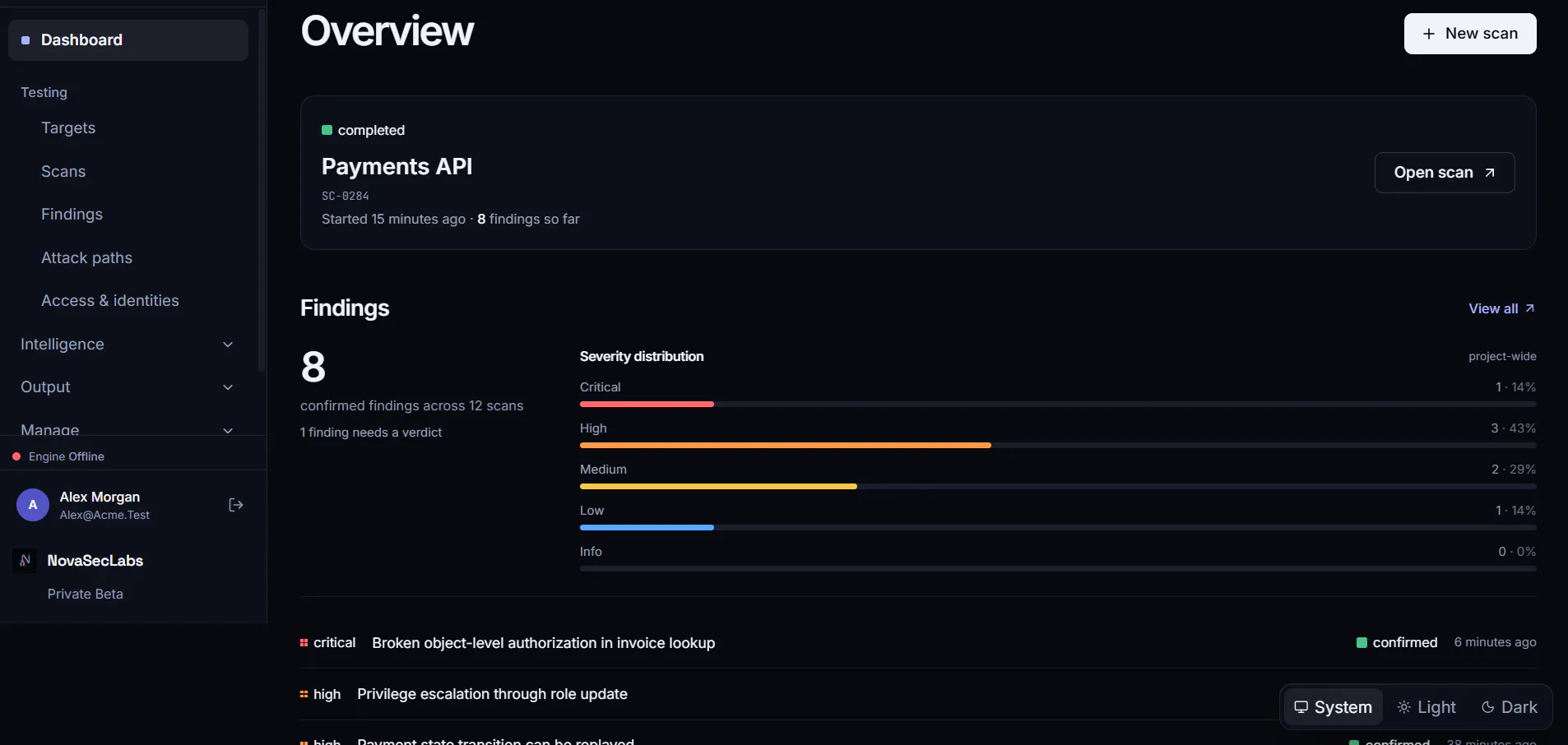Open Attack paths page

point(87,257)
